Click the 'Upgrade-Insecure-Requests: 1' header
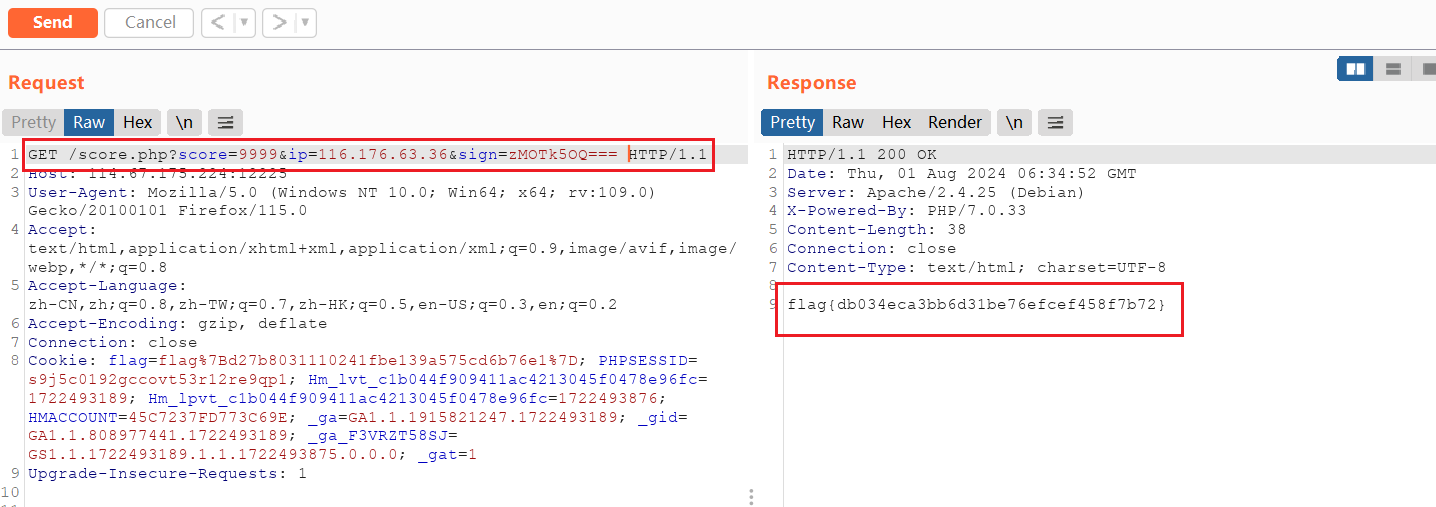 [167, 473]
